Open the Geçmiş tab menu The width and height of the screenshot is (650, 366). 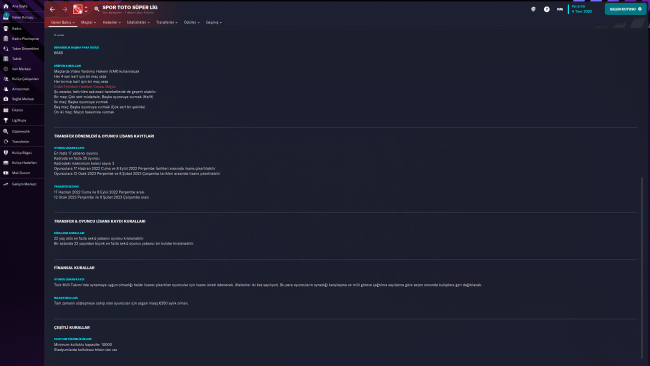[213, 22]
